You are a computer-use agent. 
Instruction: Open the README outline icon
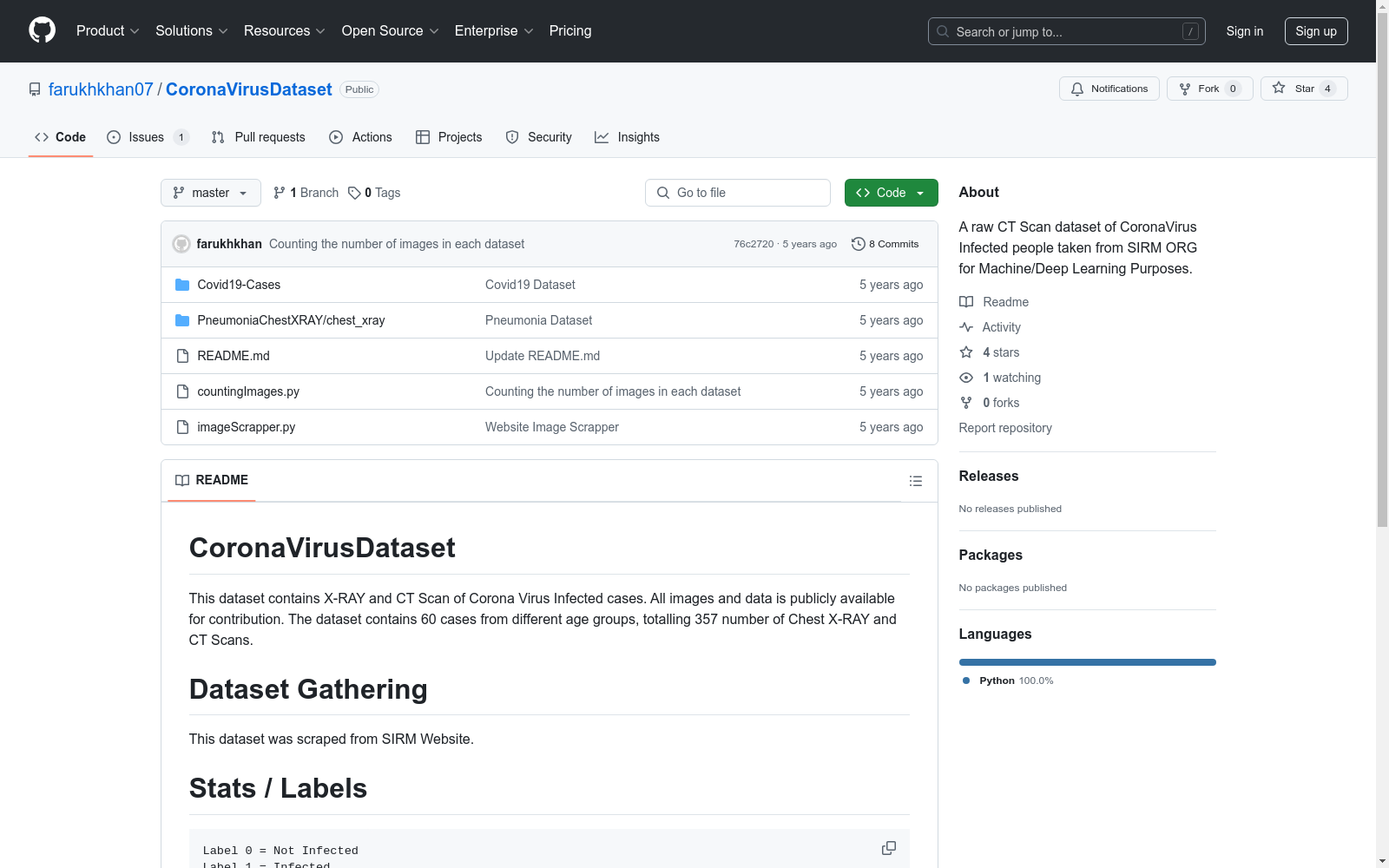pyautogui.click(x=915, y=481)
